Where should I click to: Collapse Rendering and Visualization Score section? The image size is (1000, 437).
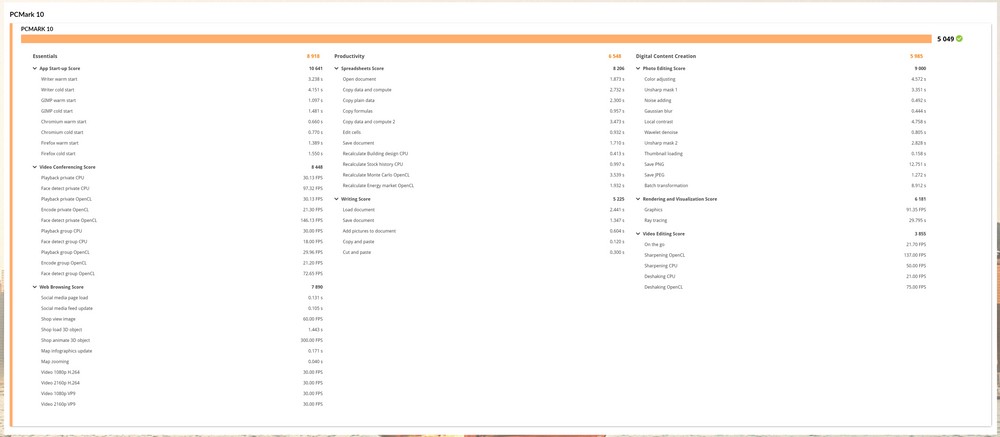point(638,199)
